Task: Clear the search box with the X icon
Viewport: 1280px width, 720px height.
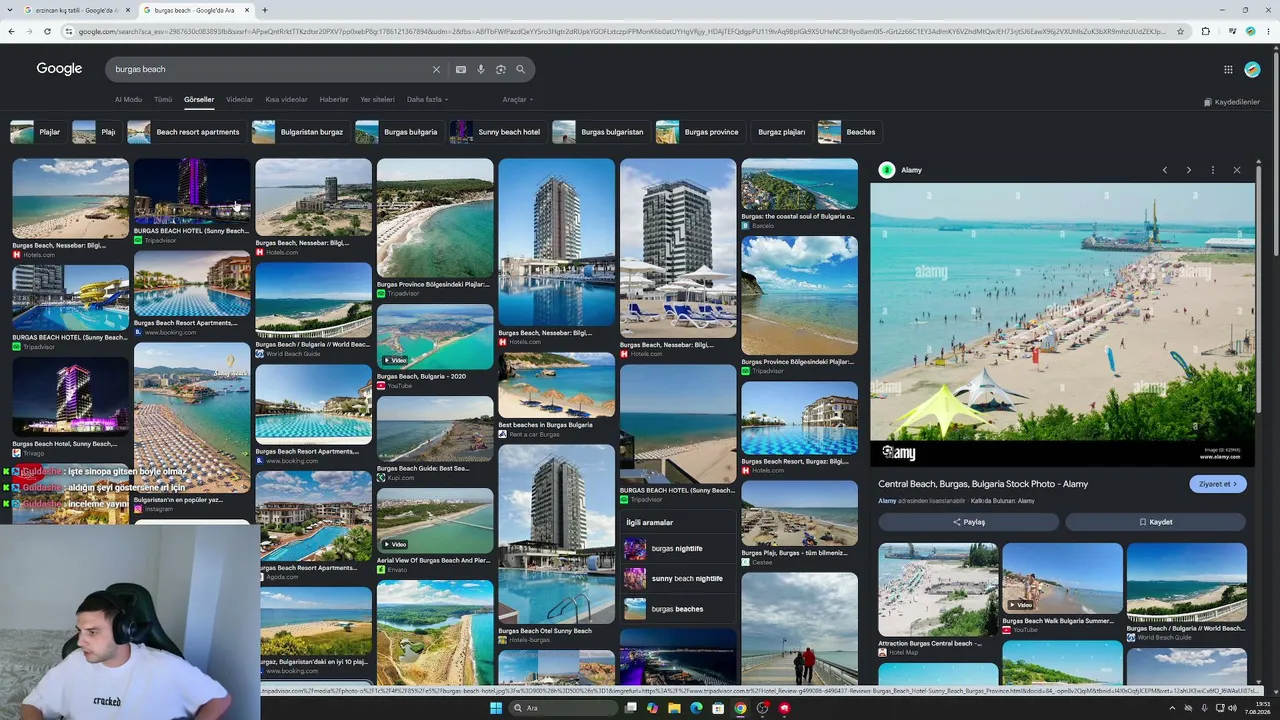Action: click(436, 69)
